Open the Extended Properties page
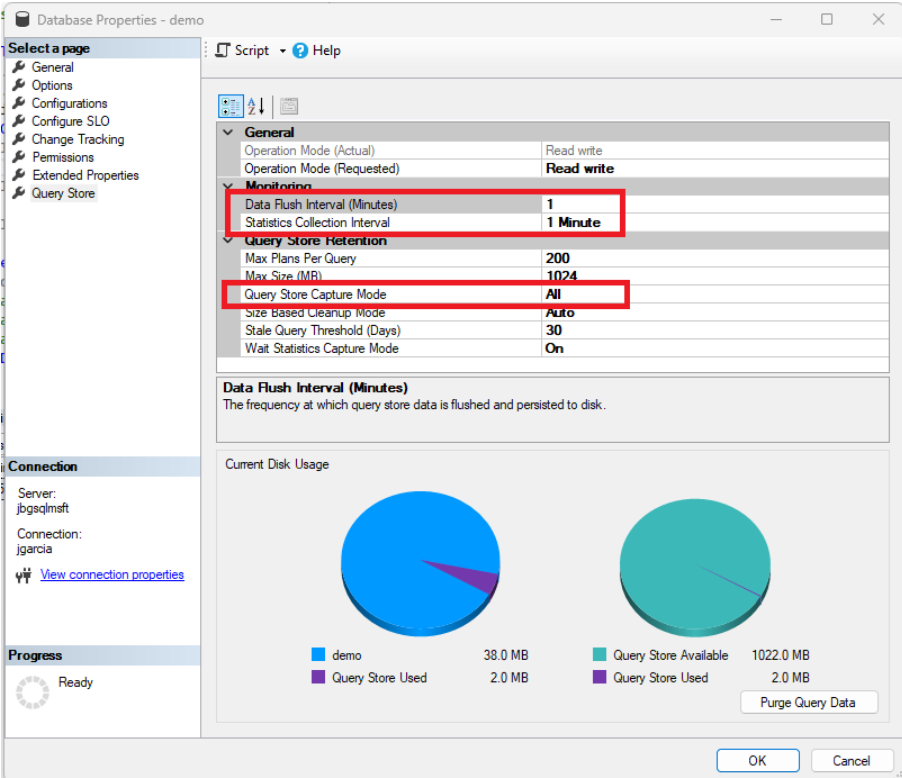The width and height of the screenshot is (902, 778). pyautogui.click(x=85, y=175)
